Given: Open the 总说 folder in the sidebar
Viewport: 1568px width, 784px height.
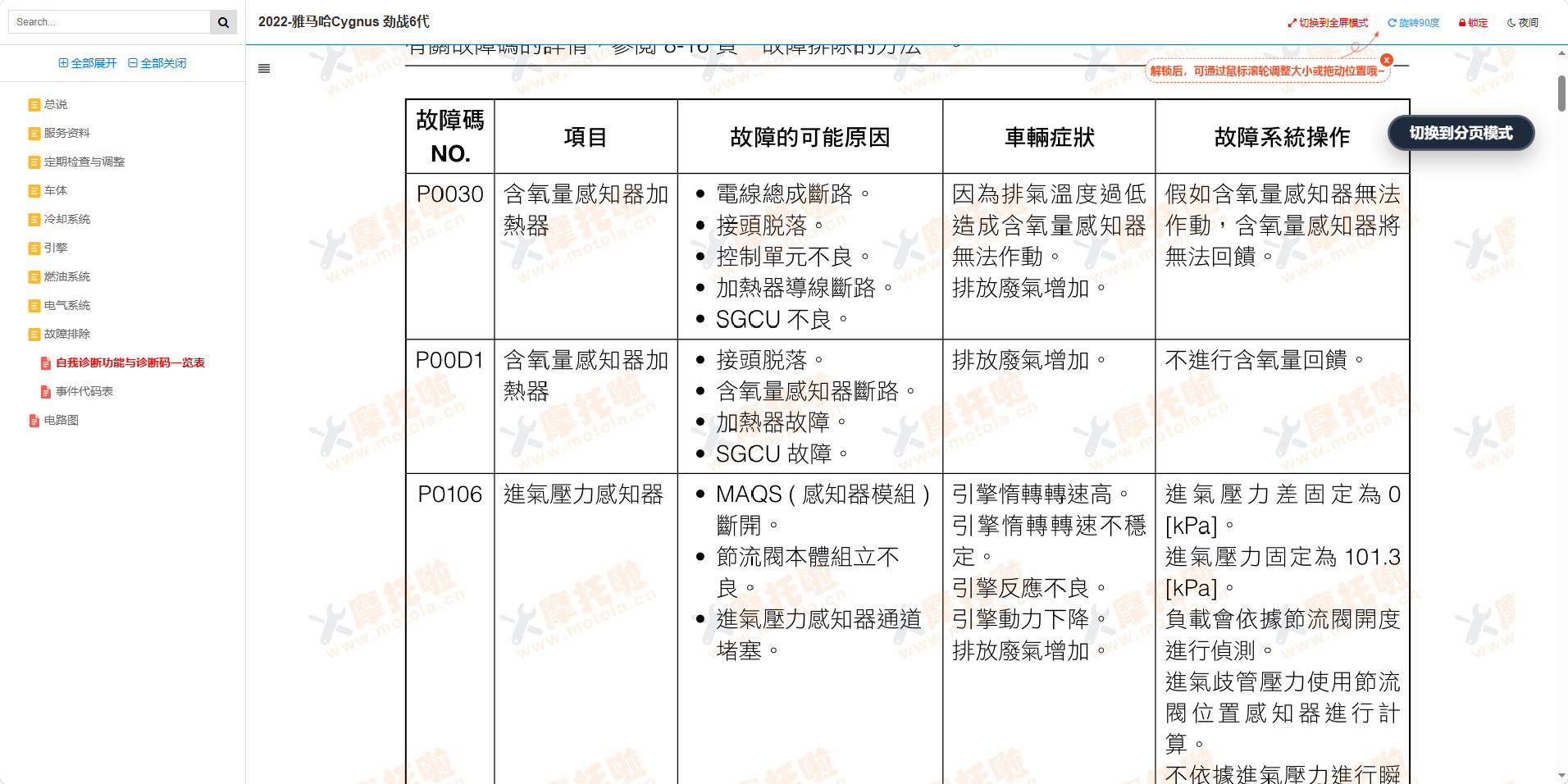Looking at the screenshot, I should tap(56, 104).
